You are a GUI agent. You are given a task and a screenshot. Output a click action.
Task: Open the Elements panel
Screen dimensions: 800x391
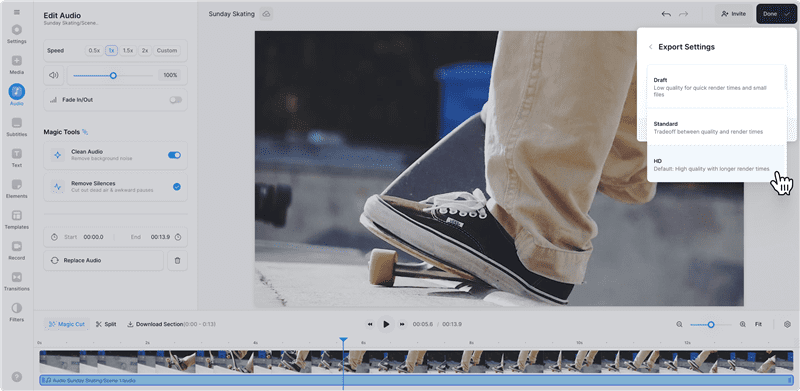tap(16, 188)
